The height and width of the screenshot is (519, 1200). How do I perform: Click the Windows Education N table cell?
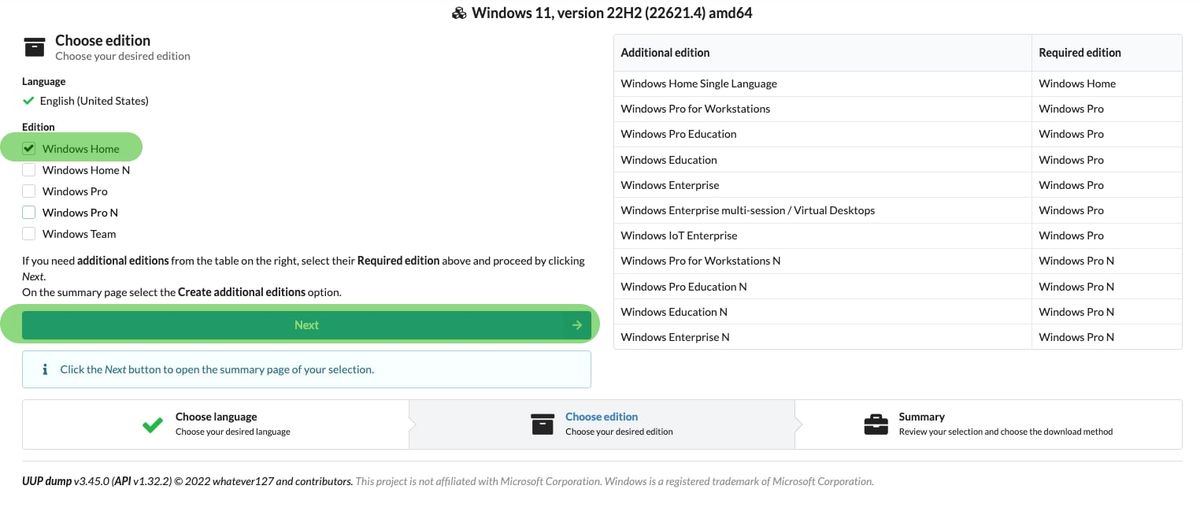point(822,312)
